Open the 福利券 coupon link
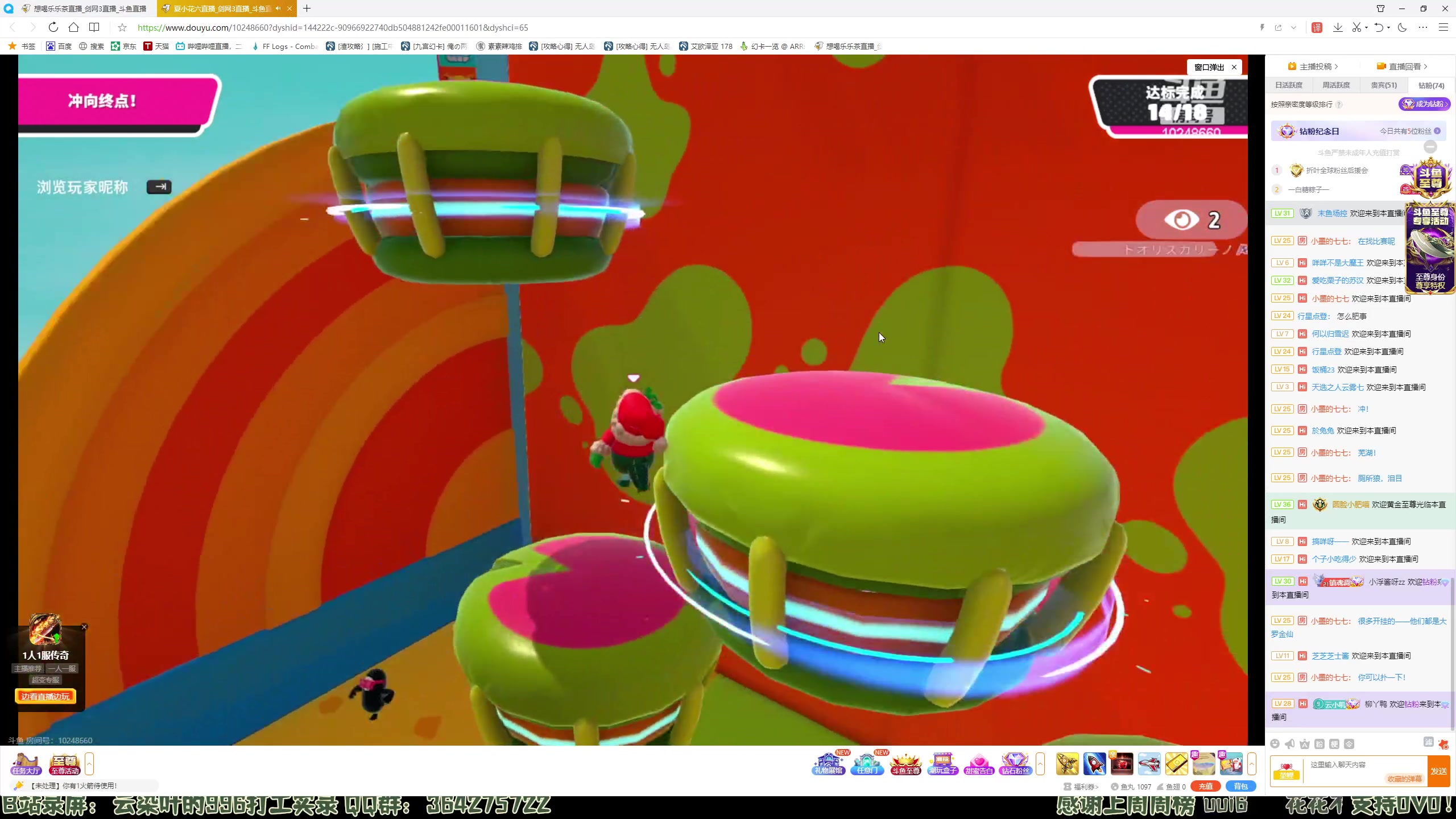Viewport: 1456px width, 819px height. pyautogui.click(x=1081, y=787)
